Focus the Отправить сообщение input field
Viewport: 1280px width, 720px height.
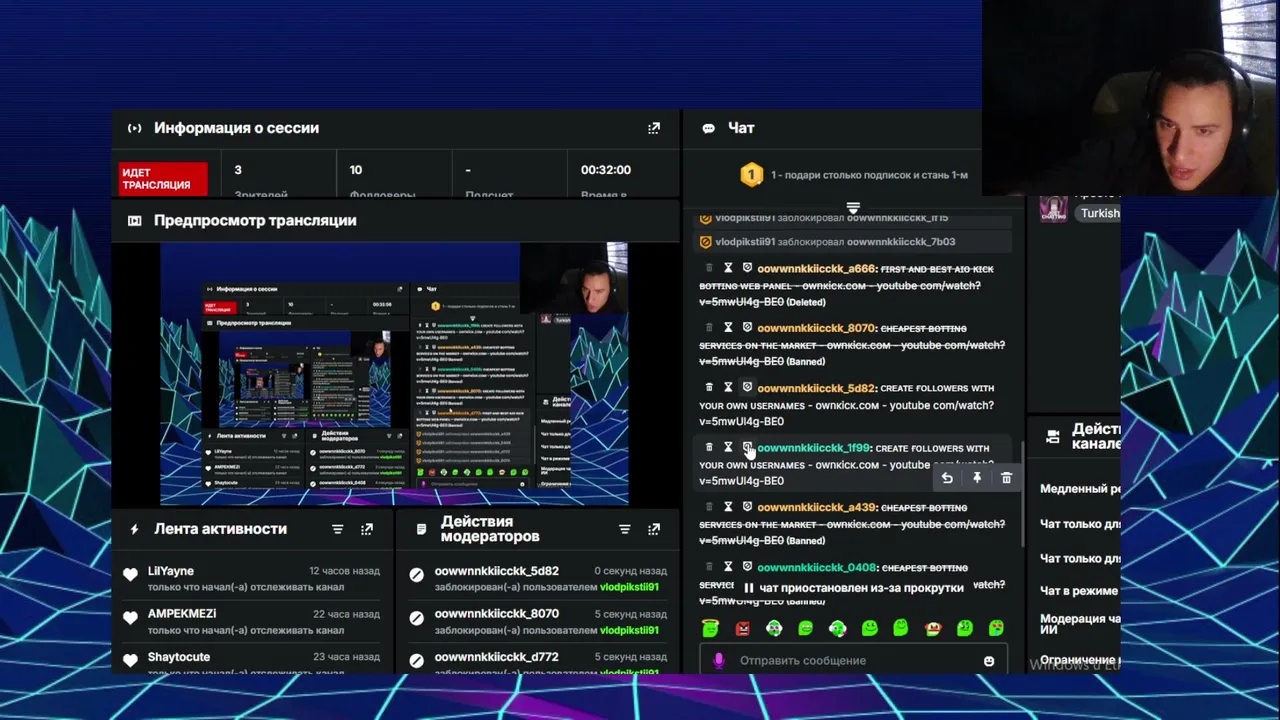coord(855,660)
